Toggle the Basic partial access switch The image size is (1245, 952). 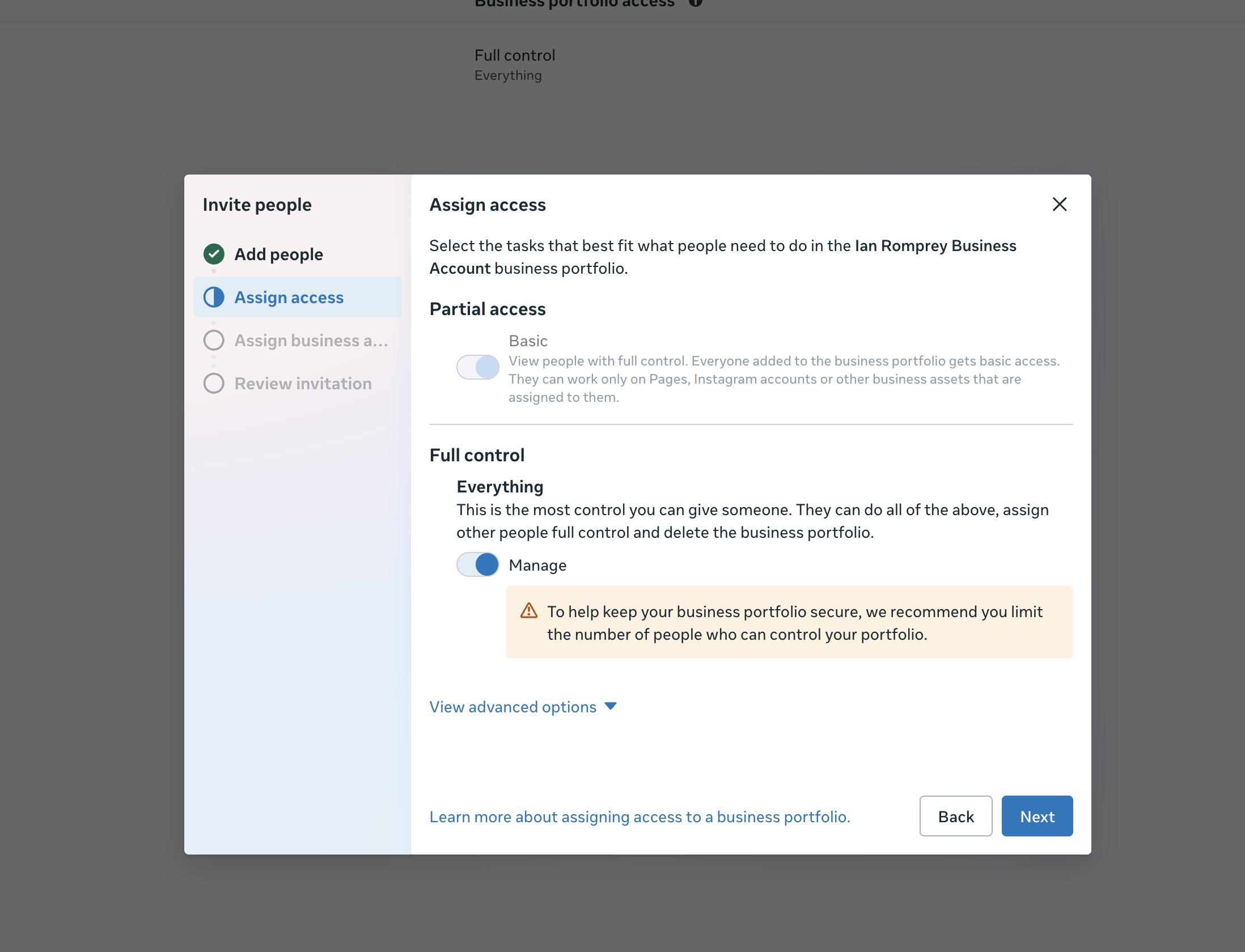click(478, 367)
